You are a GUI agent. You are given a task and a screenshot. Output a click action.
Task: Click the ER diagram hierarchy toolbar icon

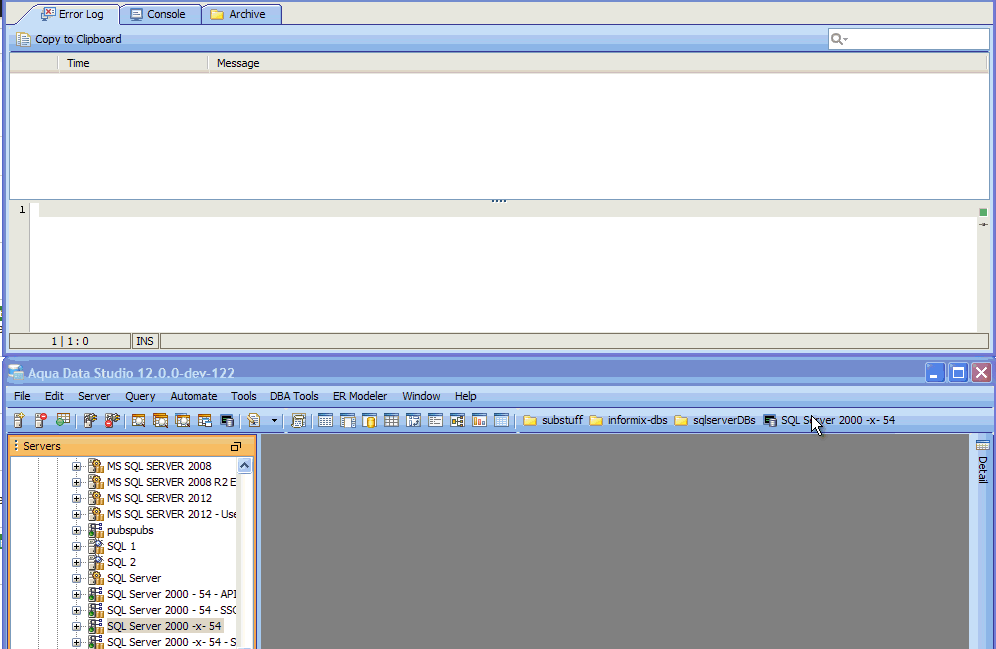click(x=457, y=420)
